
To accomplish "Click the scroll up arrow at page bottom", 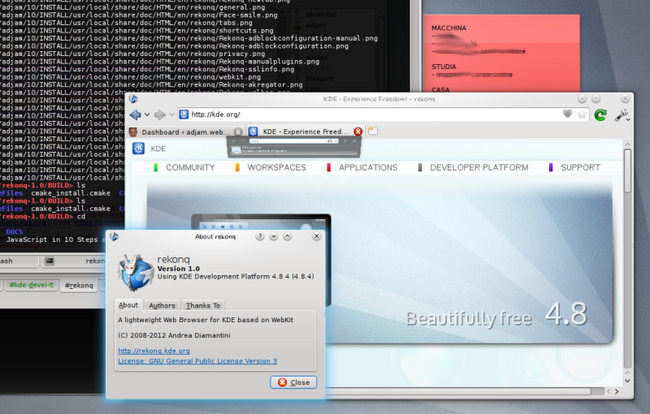I will 628,373.
